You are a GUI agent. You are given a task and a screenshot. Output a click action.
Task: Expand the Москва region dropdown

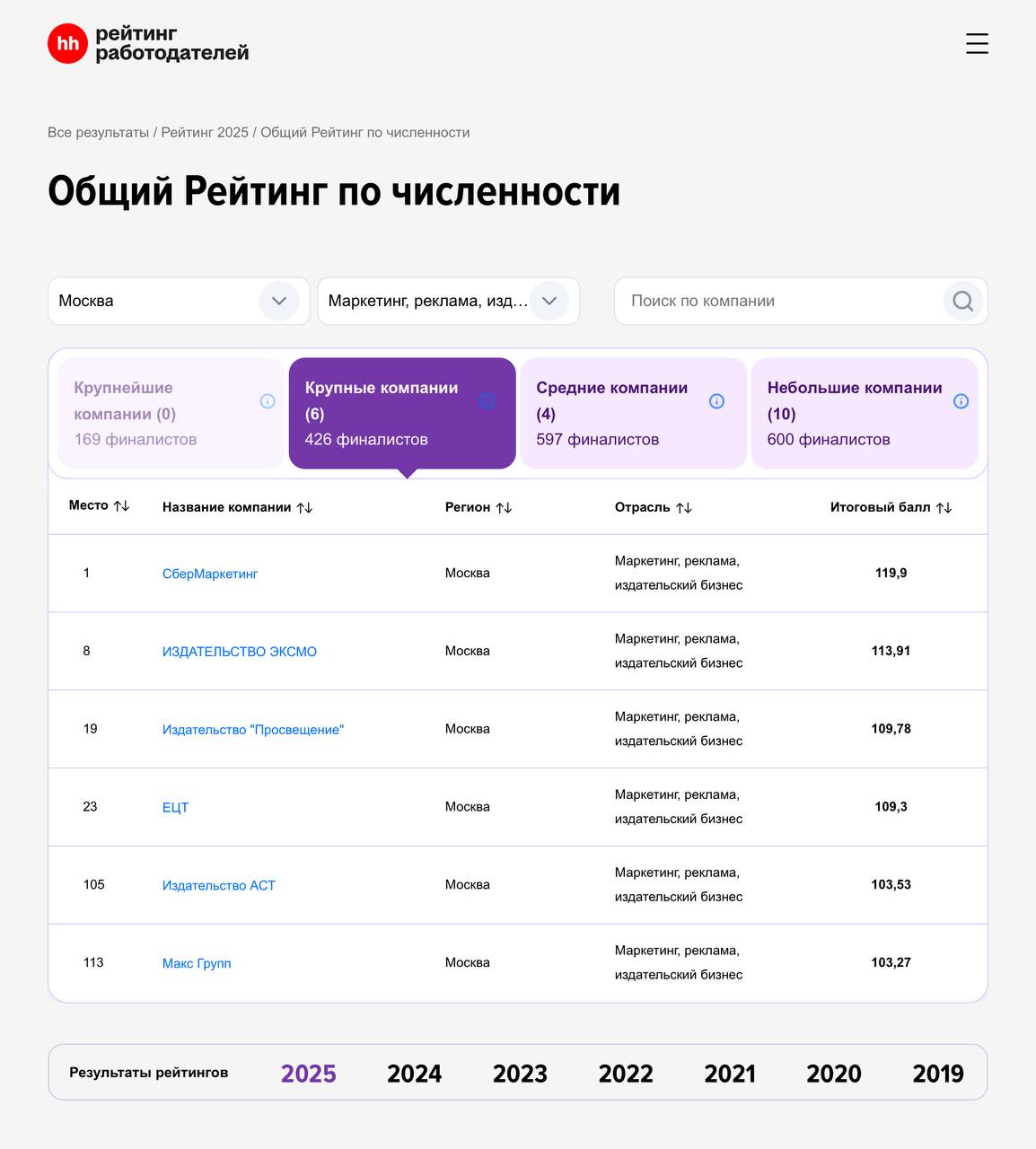278,301
